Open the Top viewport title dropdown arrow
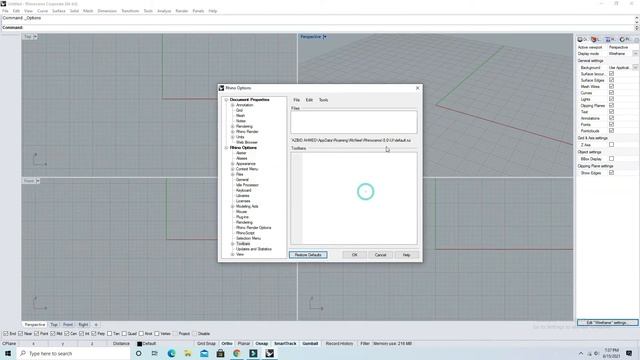The width and height of the screenshot is (640, 360). click(36, 37)
